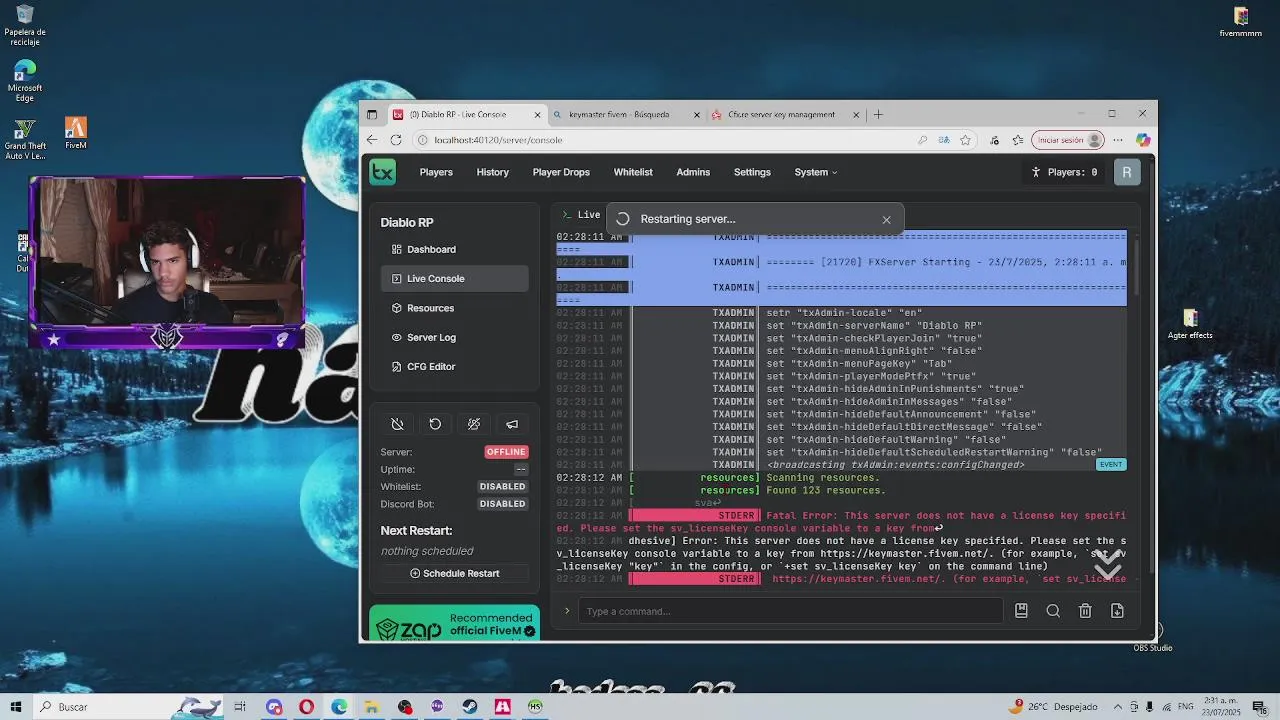
Task: Click the download console log icon
Action: click(x=1117, y=611)
